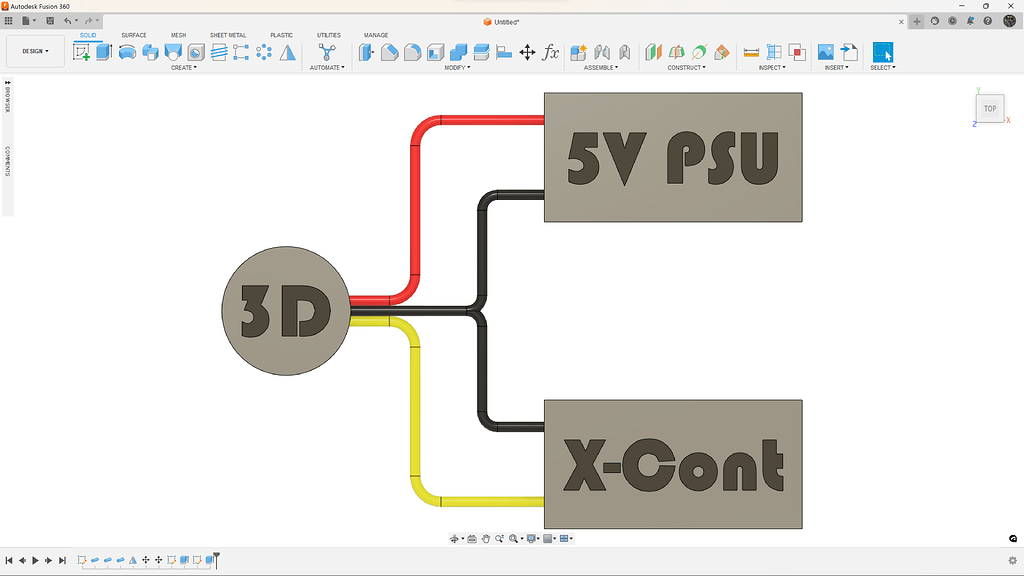Image resolution: width=1024 pixels, height=576 pixels.
Task: Activate the Pan tool in navigation bar
Action: click(x=486, y=539)
